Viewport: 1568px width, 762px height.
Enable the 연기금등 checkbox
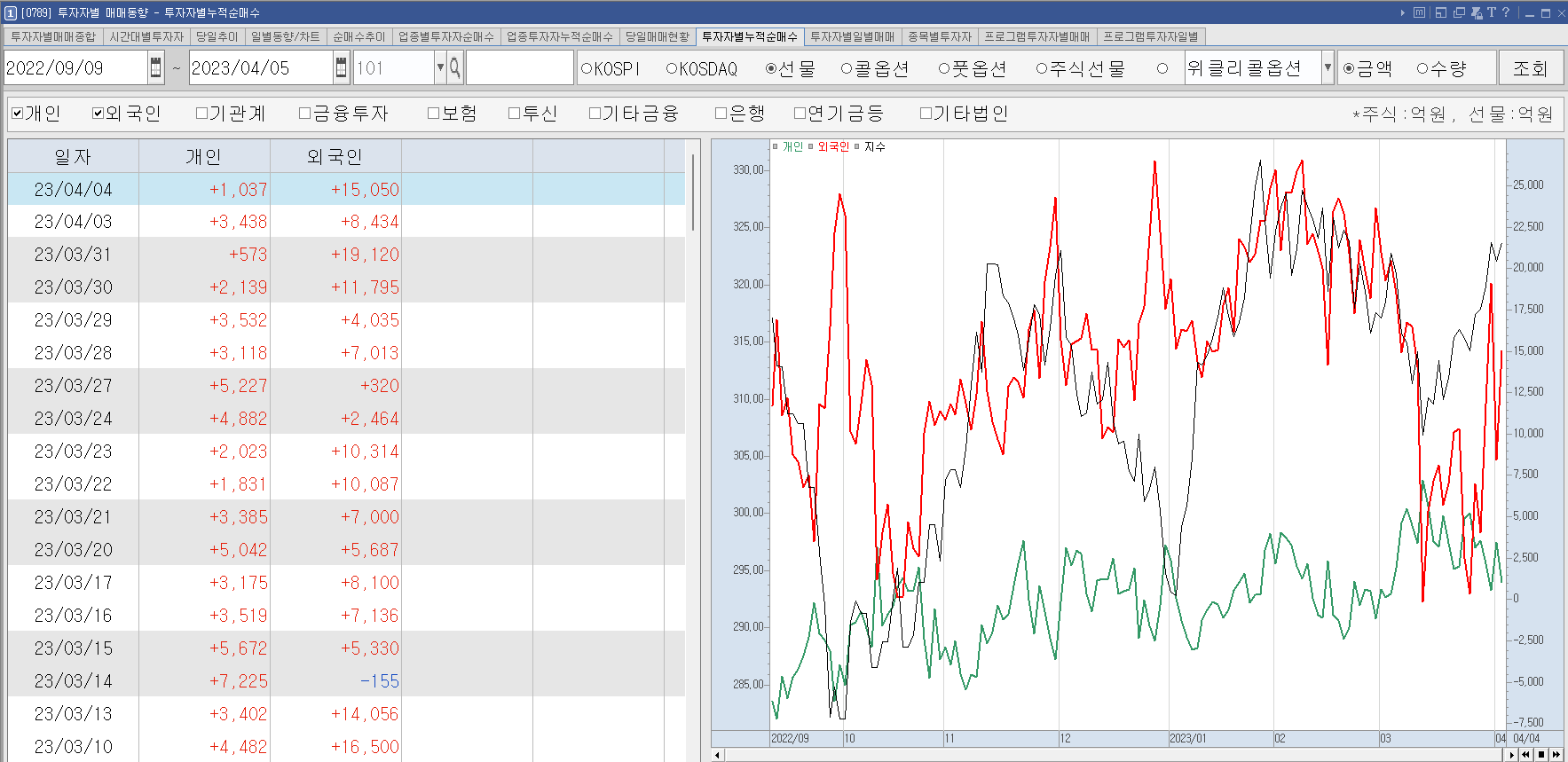tap(800, 113)
